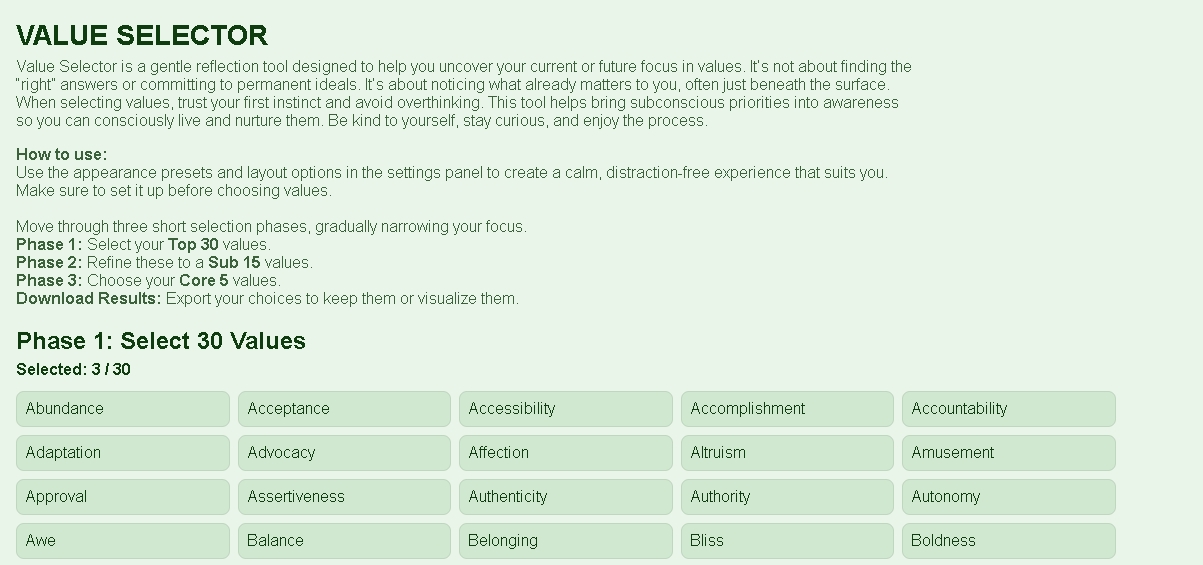
Task: Choose the Acceptance value
Action: tap(344, 409)
